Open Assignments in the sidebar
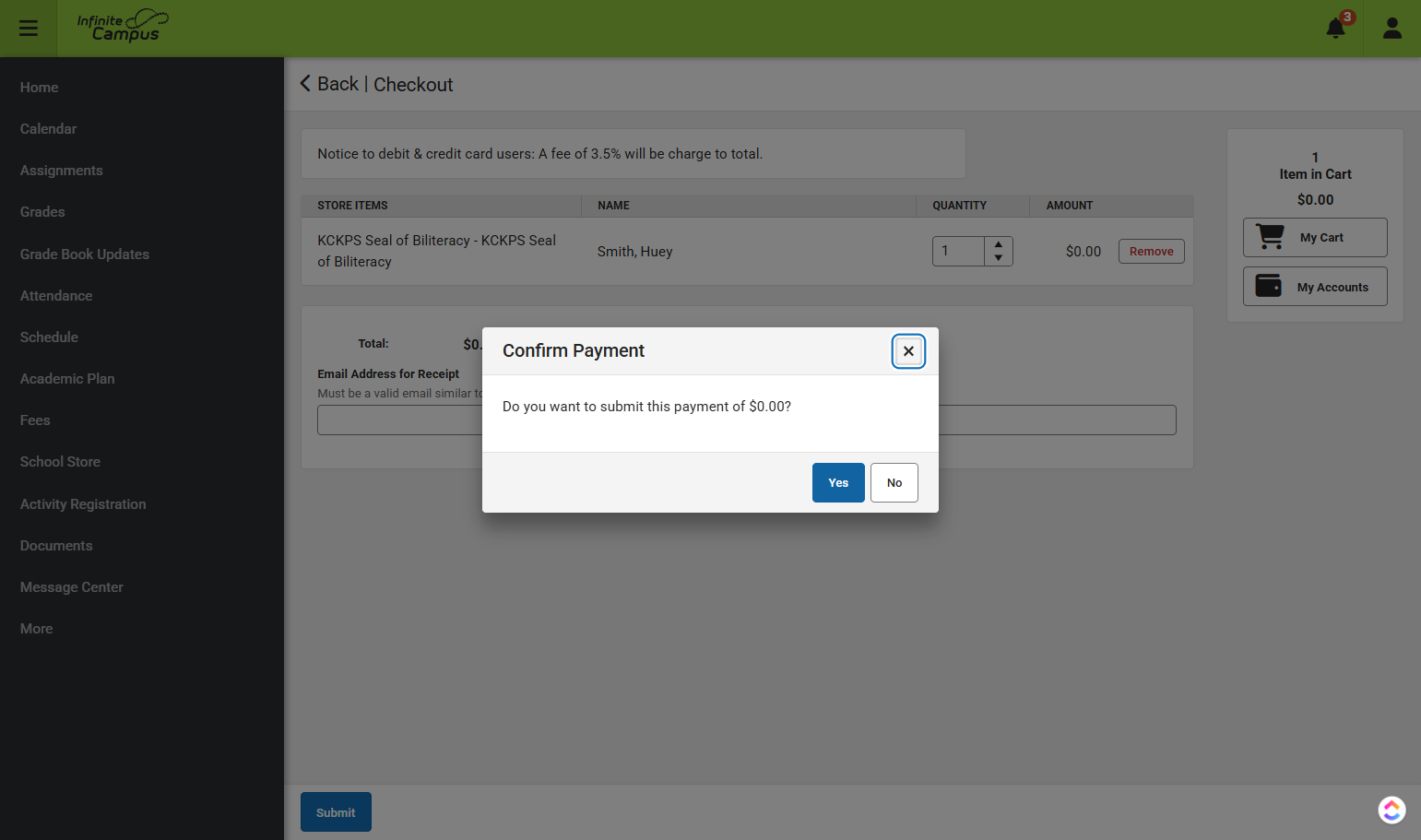 click(62, 171)
